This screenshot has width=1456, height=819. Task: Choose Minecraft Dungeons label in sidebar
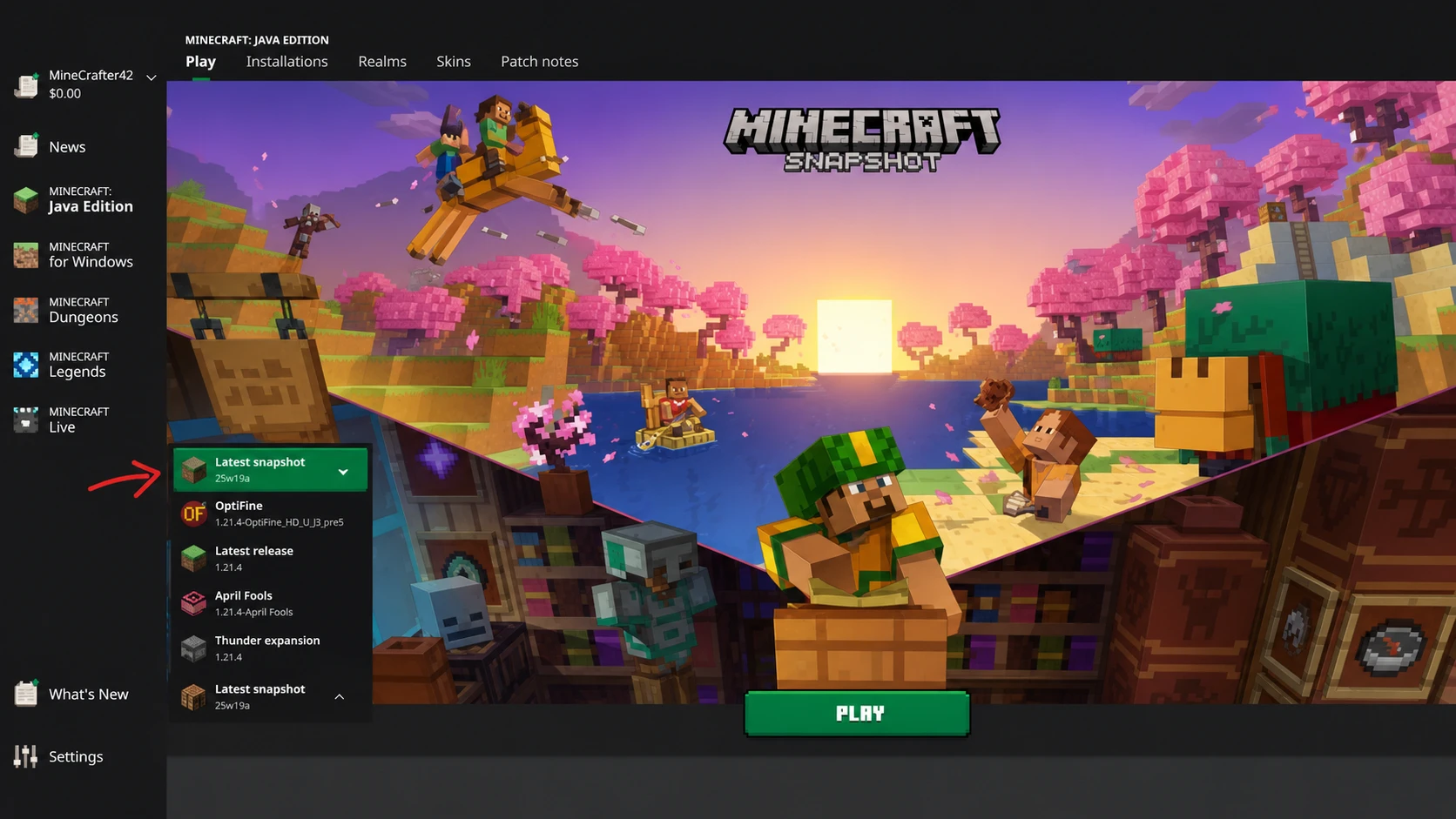pyautogui.click(x=84, y=310)
